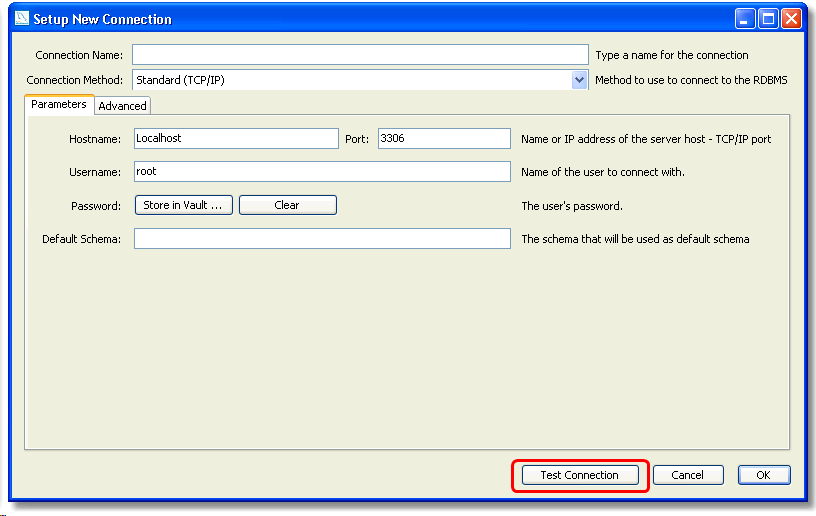Image resolution: width=816 pixels, height=516 pixels.
Task: Run Test Connection
Action: pyautogui.click(x=580, y=475)
